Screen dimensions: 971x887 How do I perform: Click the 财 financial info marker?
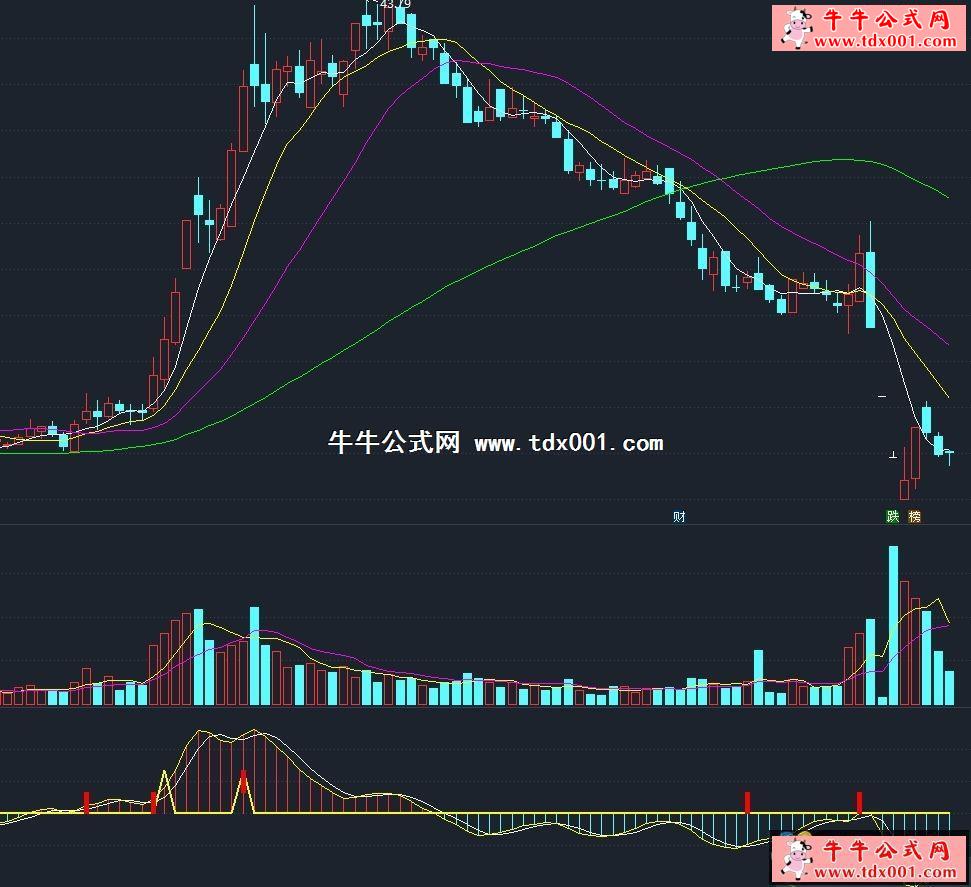pyautogui.click(x=679, y=517)
